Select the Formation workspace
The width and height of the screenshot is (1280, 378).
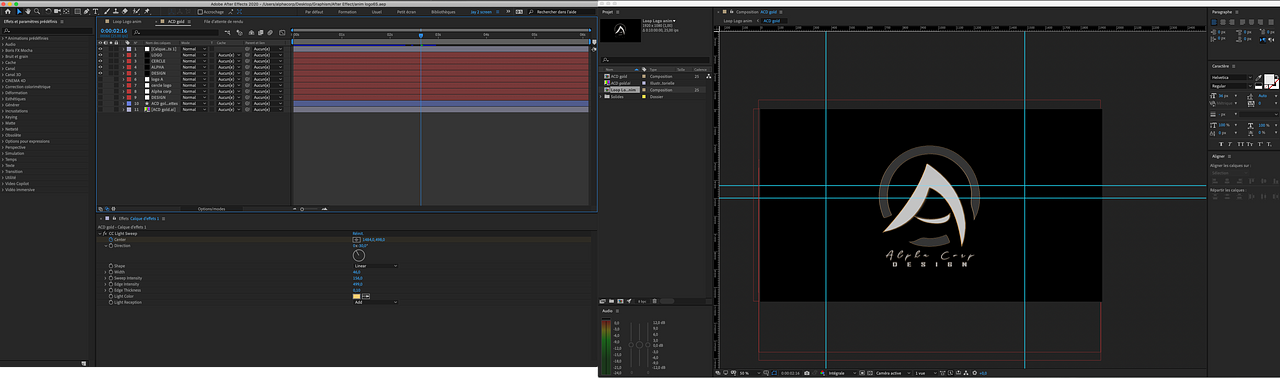click(348, 12)
